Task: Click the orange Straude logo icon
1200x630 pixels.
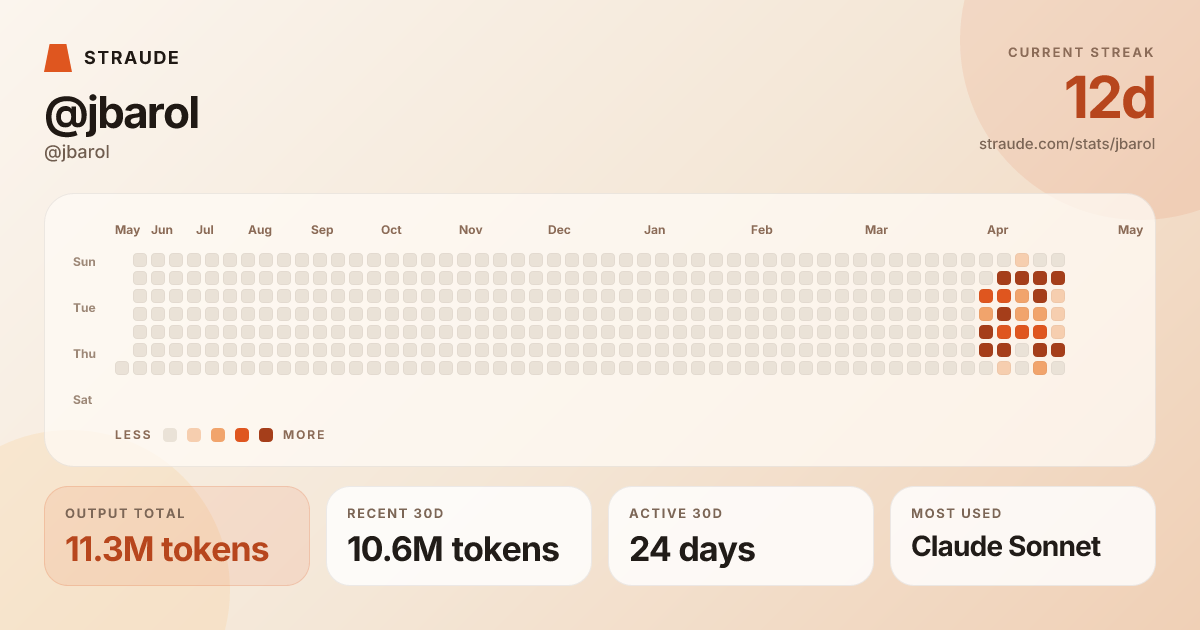Action: (x=58, y=58)
